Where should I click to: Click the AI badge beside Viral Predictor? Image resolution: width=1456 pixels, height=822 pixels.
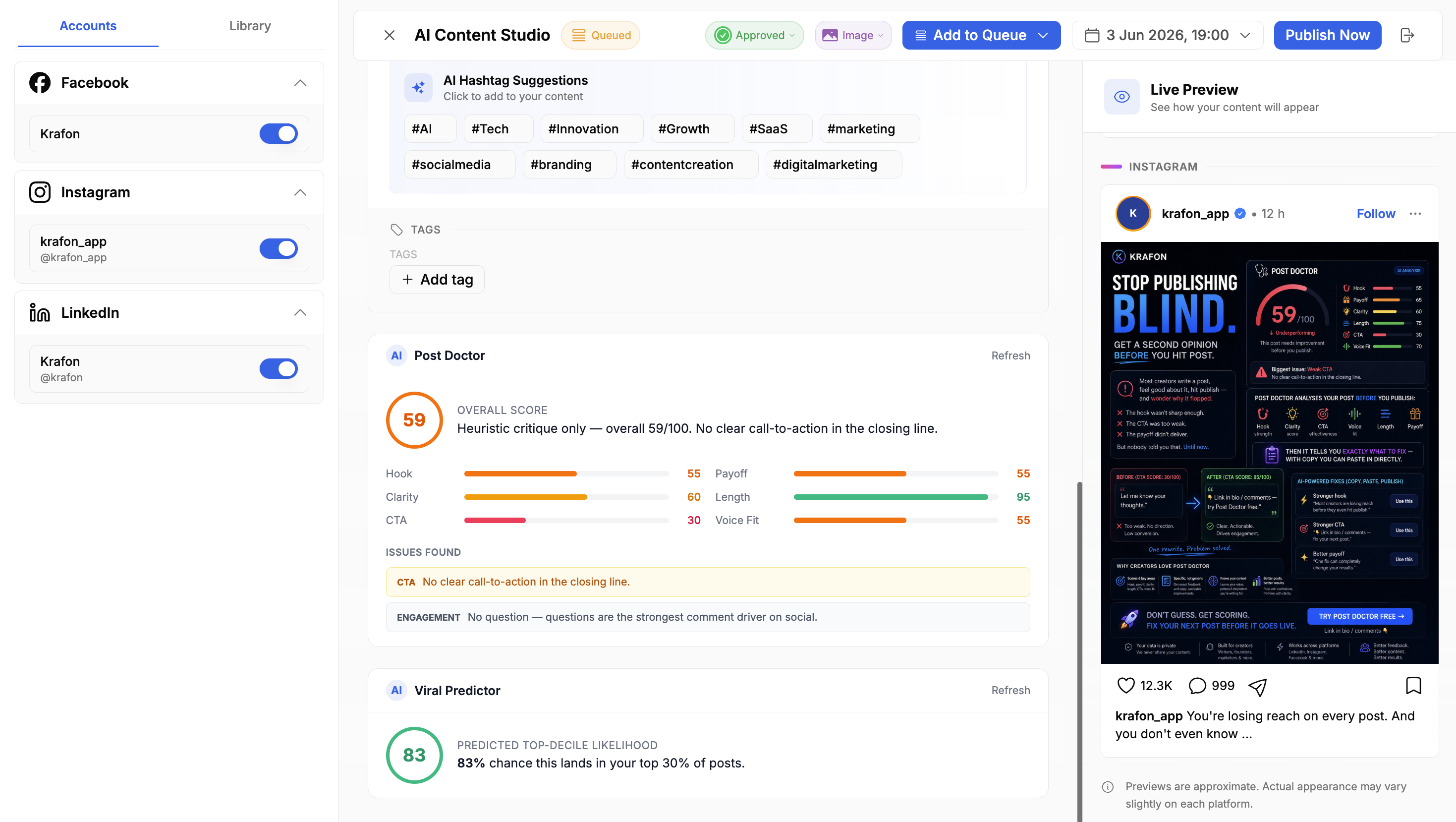[x=396, y=690]
